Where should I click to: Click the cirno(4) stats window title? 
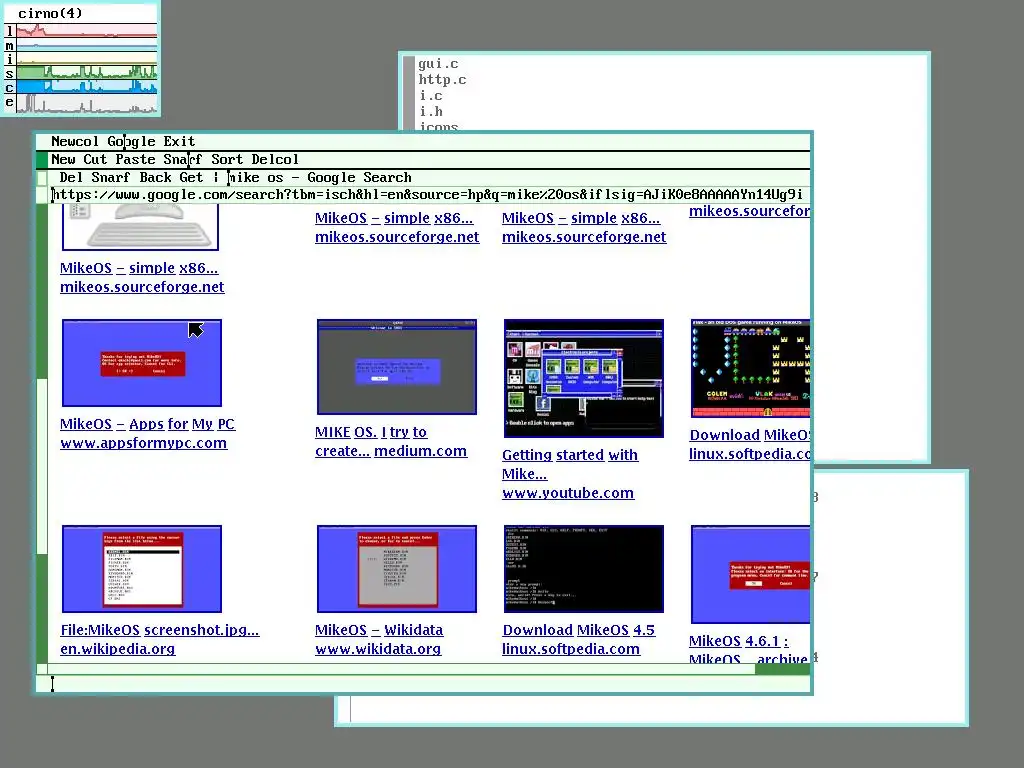pos(50,13)
